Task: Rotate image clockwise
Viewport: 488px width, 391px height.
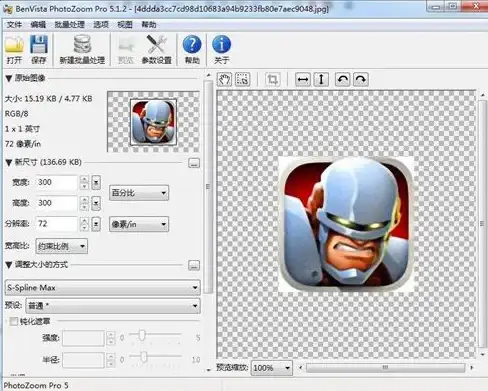Action: (x=361, y=80)
